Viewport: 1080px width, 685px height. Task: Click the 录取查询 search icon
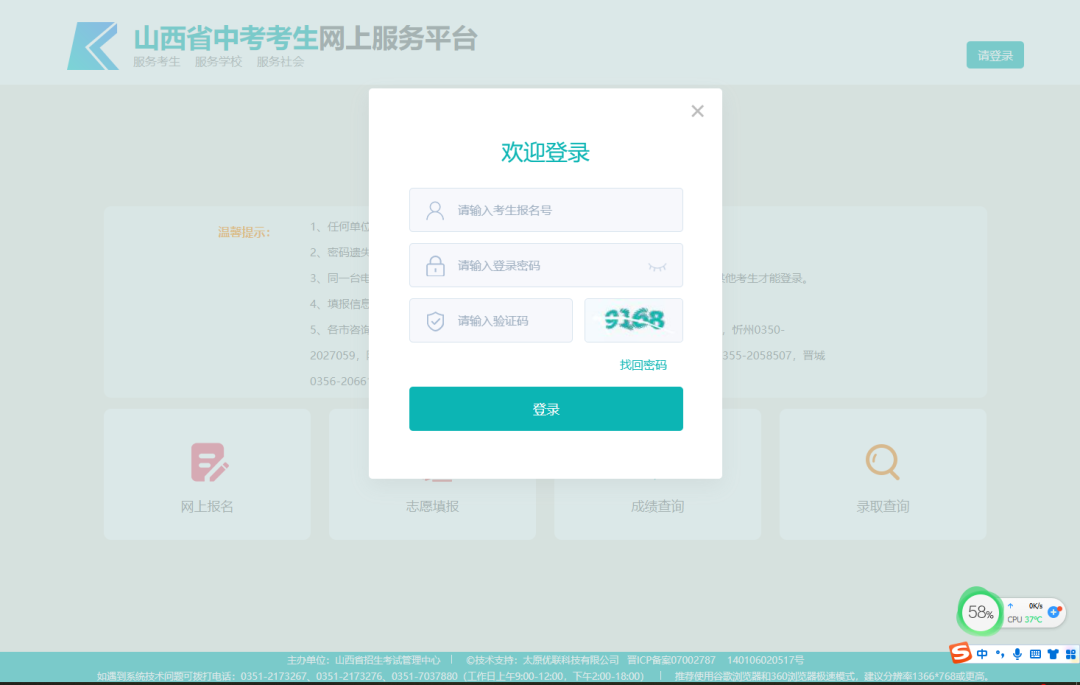(881, 461)
